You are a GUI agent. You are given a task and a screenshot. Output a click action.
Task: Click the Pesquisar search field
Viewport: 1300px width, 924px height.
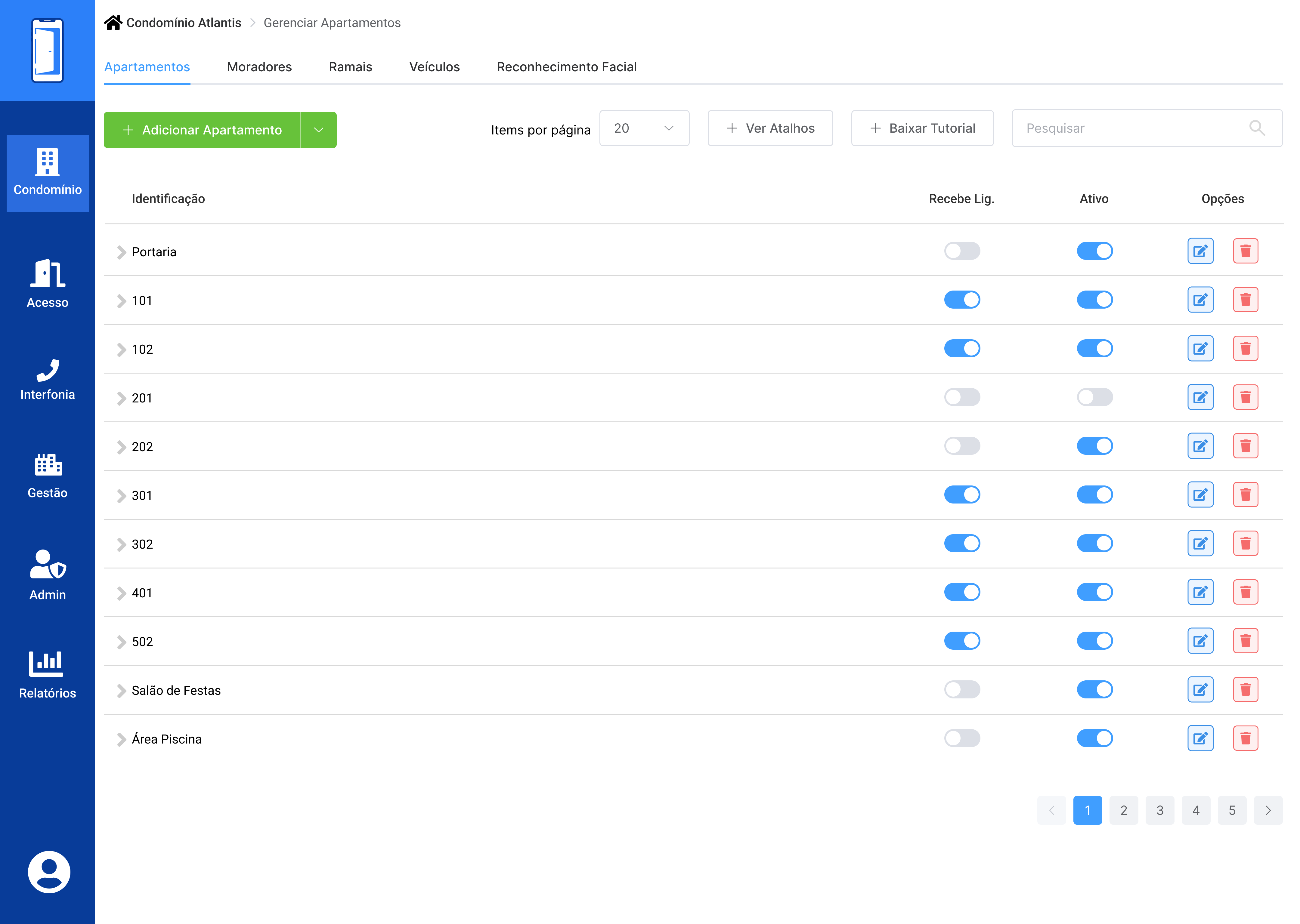pos(1127,129)
